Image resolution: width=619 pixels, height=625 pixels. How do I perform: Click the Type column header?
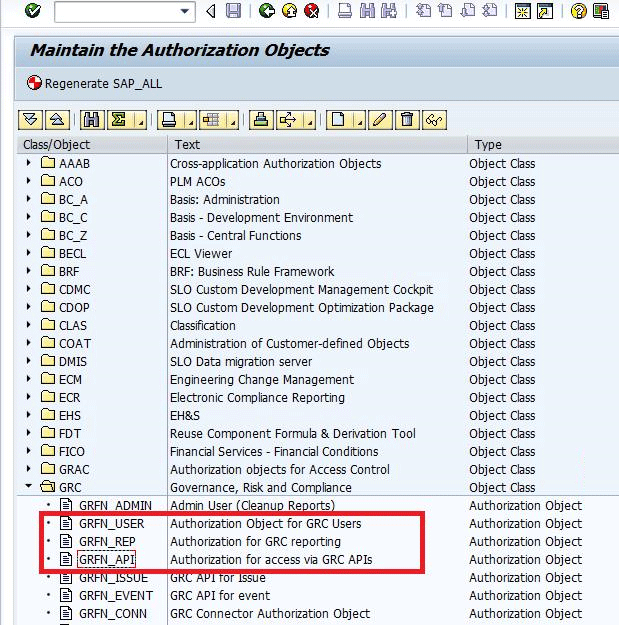[543, 144]
